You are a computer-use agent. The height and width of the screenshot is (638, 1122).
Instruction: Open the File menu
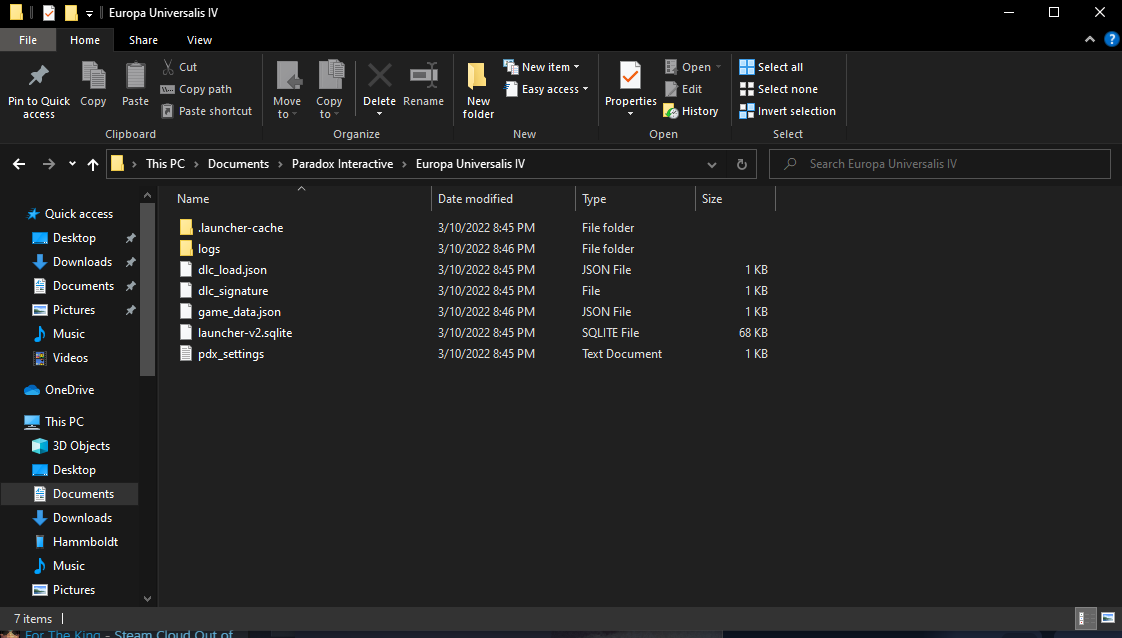[x=28, y=40]
